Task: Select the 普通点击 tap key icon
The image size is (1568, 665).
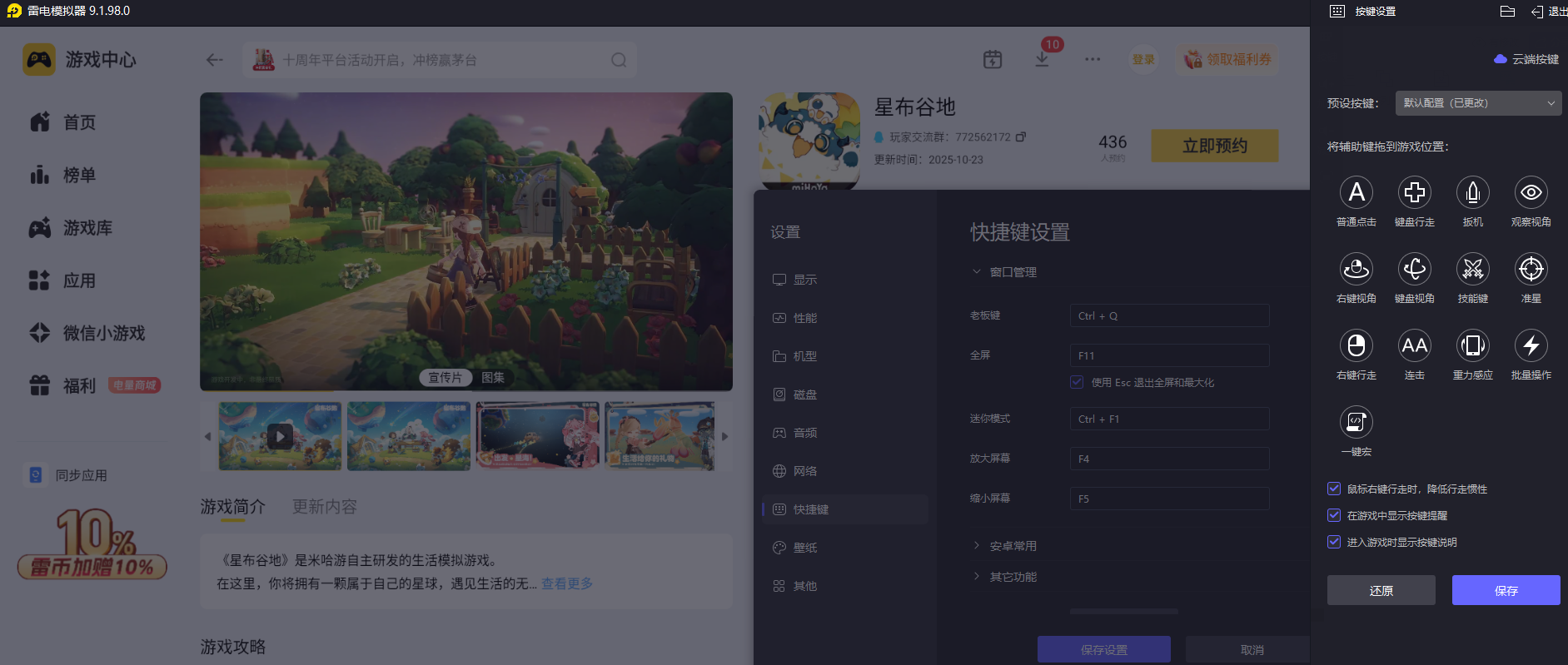Action: click(x=1356, y=192)
